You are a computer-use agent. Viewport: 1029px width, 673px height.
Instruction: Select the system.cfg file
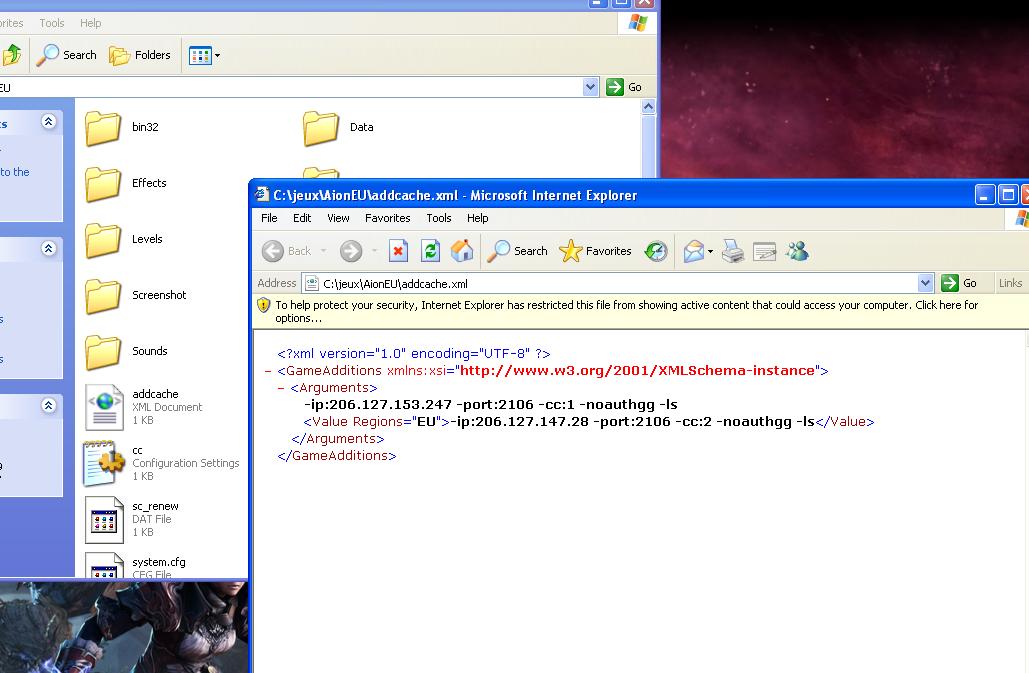click(x=136, y=565)
